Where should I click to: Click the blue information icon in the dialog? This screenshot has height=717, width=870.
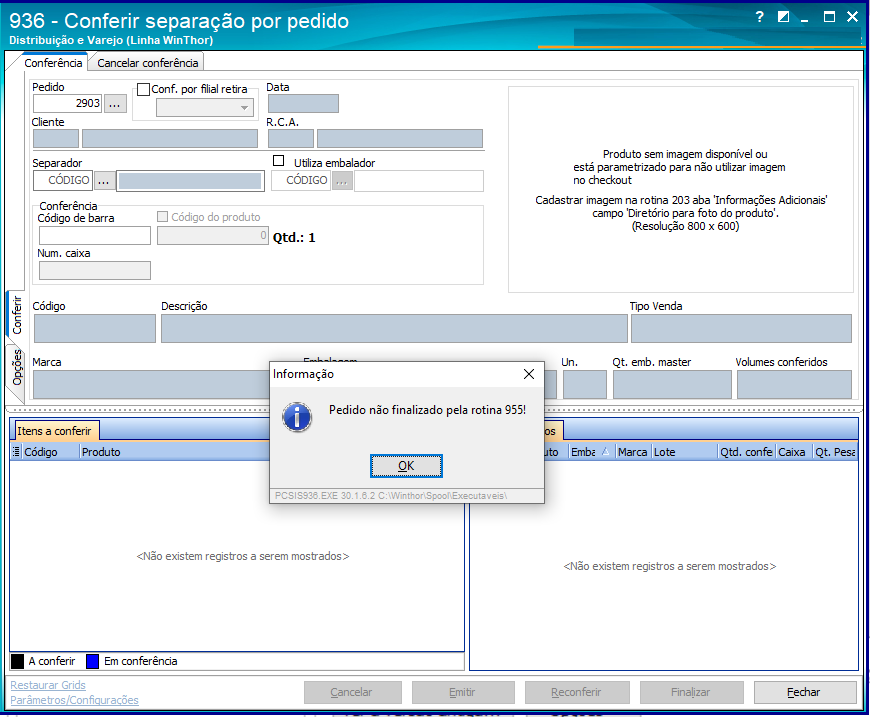[297, 417]
